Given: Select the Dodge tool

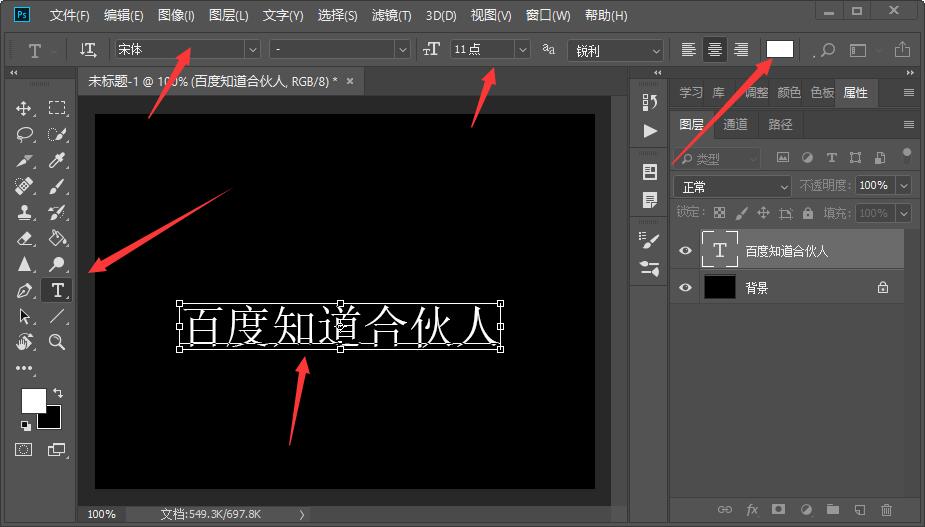Looking at the screenshot, I should 57,264.
